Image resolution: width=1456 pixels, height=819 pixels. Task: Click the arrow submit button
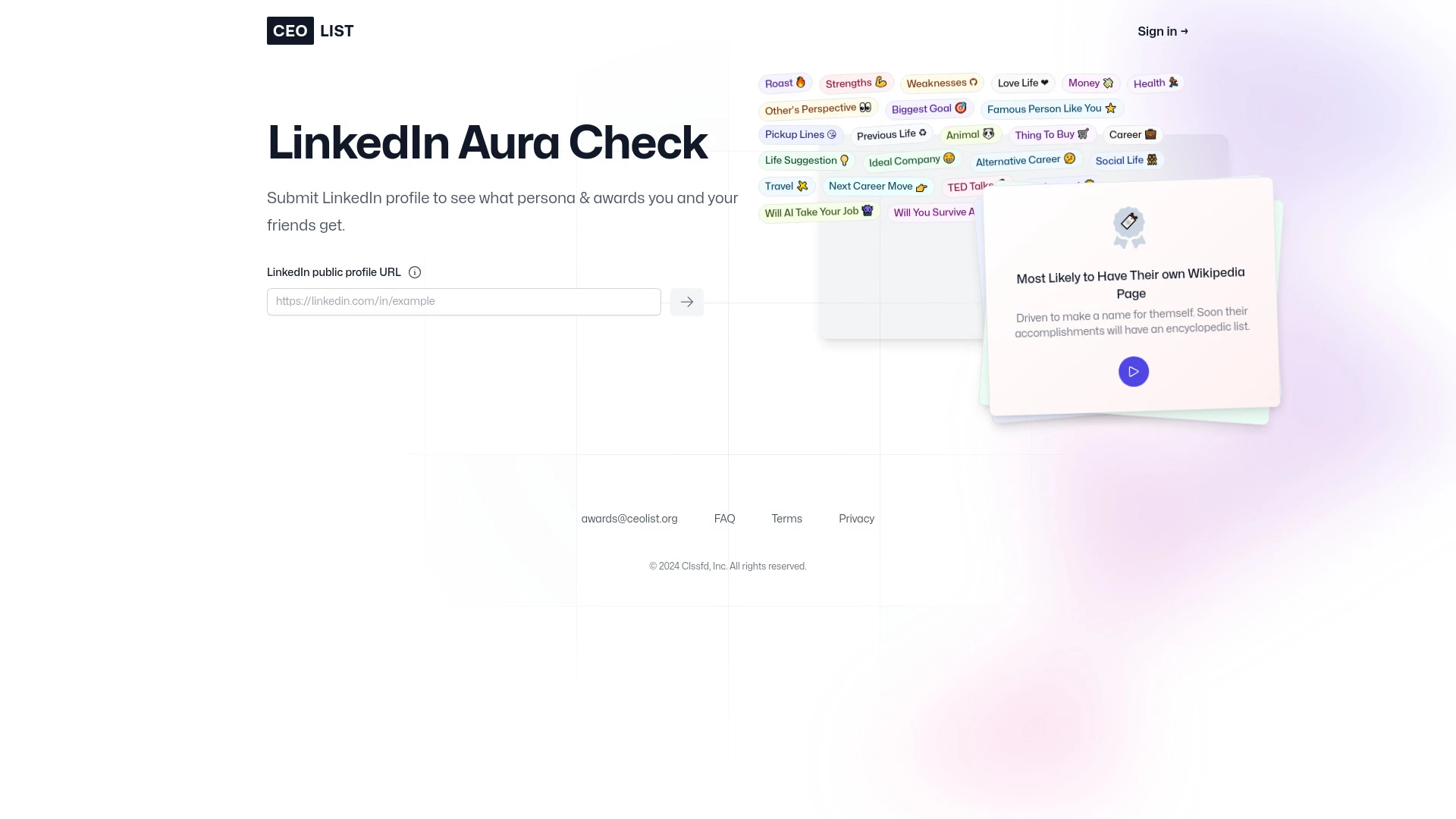tap(686, 301)
